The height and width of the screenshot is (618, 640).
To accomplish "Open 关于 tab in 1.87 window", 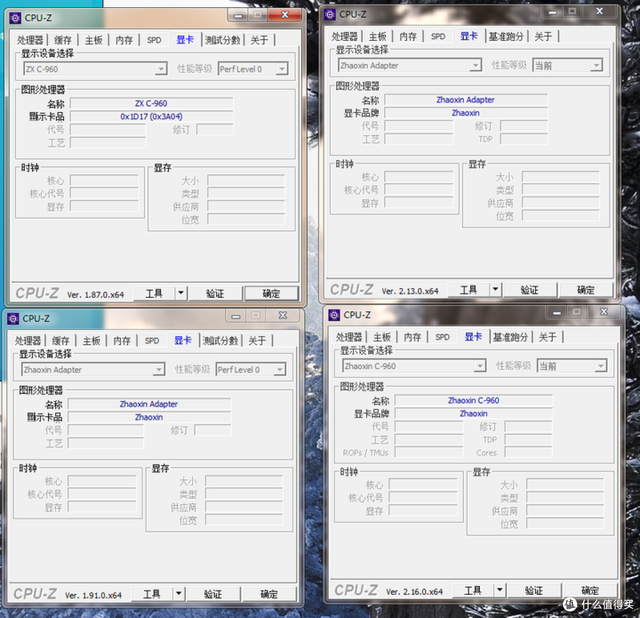I will pos(259,40).
